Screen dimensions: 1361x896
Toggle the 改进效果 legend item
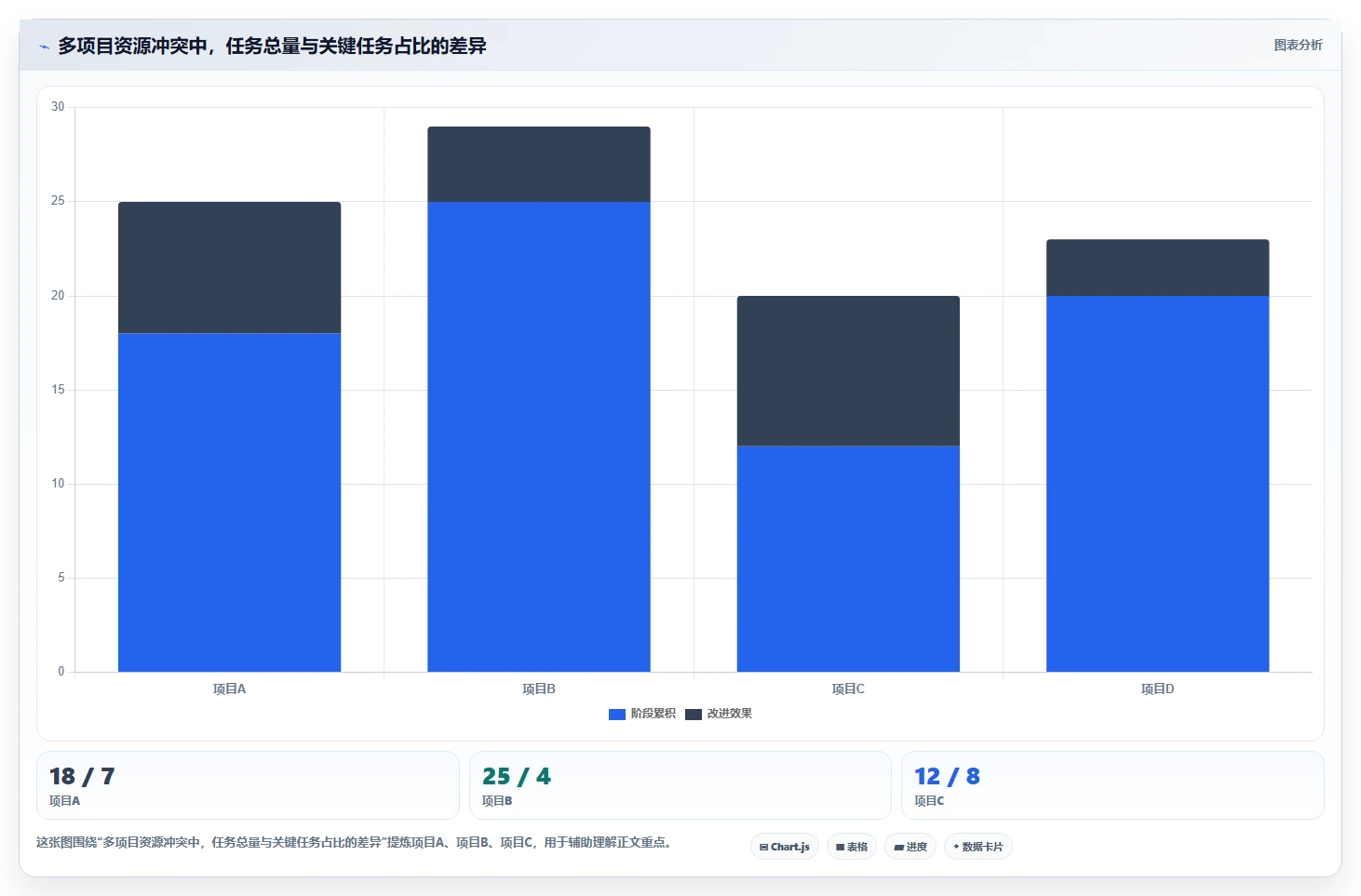pos(719,714)
